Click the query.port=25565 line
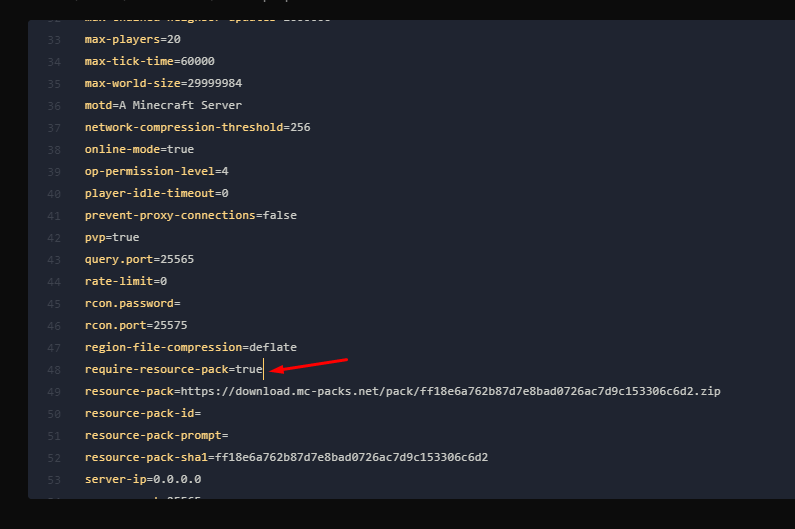 (139, 259)
